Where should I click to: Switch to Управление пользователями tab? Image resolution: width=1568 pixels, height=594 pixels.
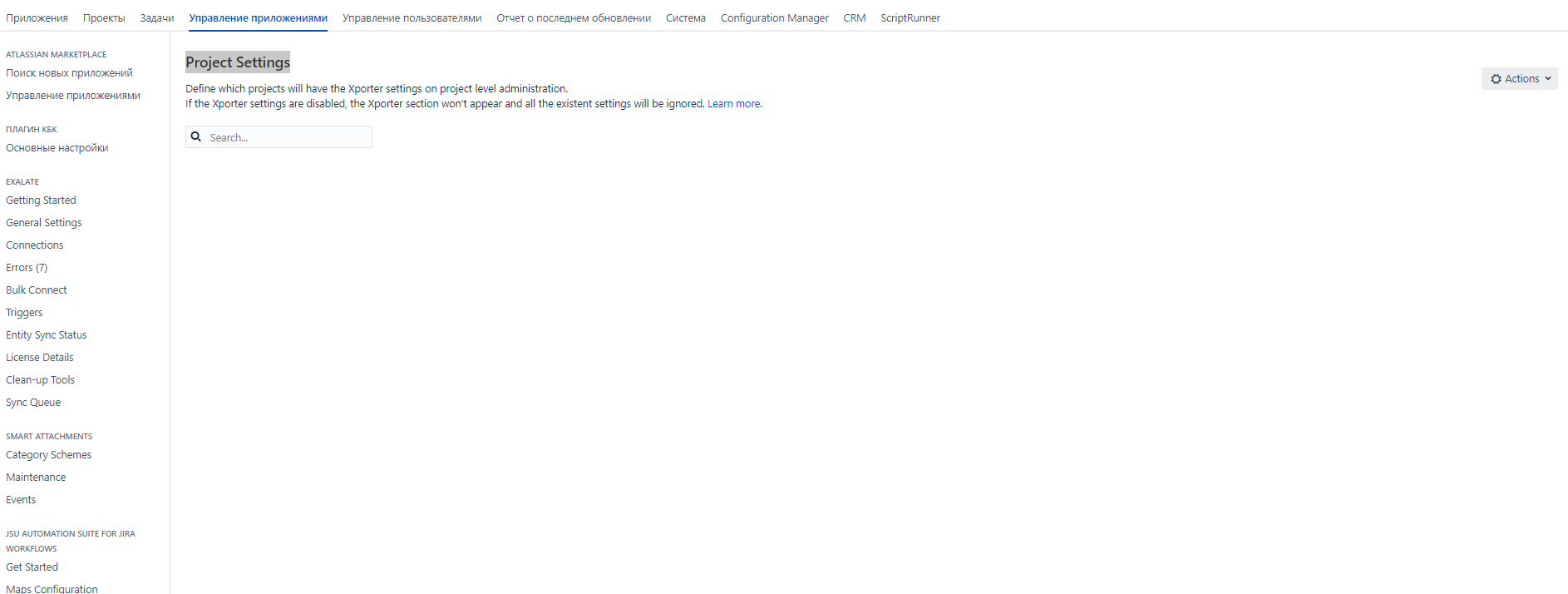pos(412,18)
